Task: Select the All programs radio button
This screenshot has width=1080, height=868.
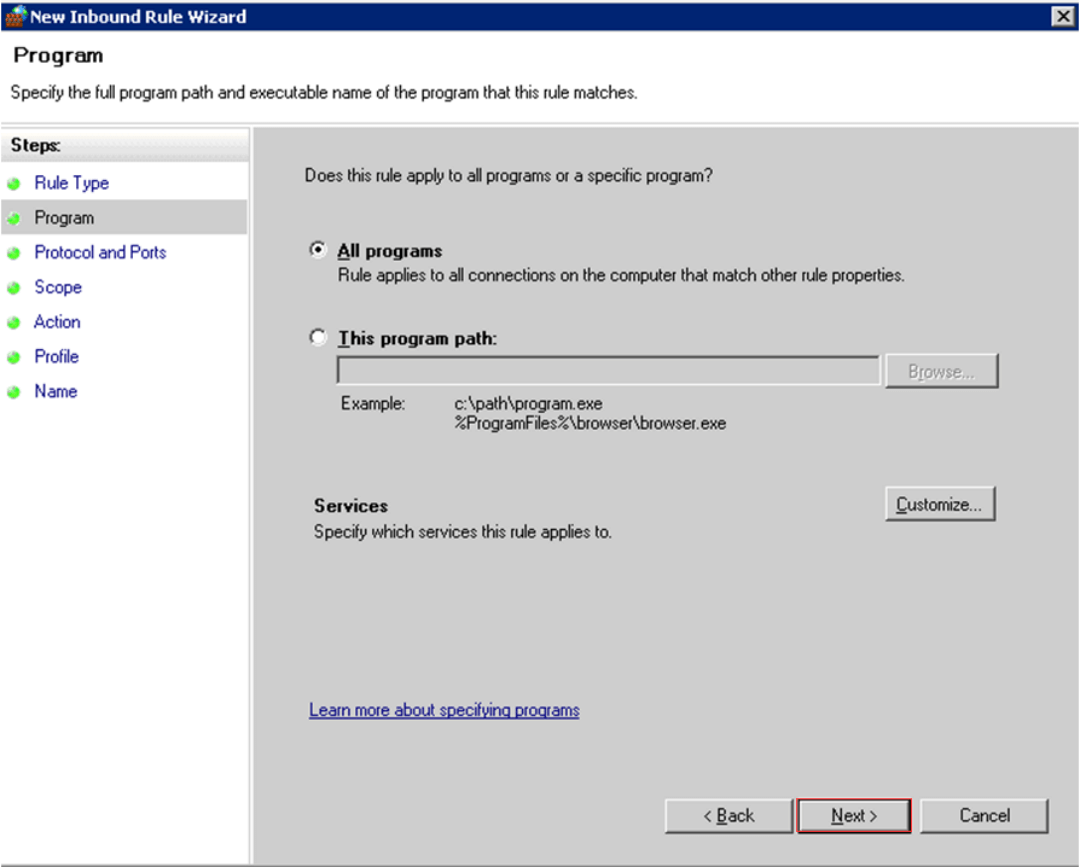Action: [x=317, y=250]
